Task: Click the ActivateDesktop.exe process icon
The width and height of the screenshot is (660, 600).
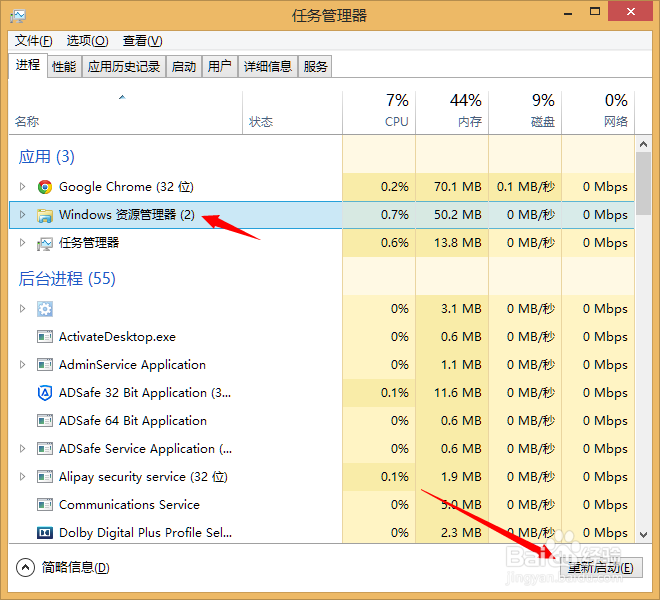Action: click(45, 337)
